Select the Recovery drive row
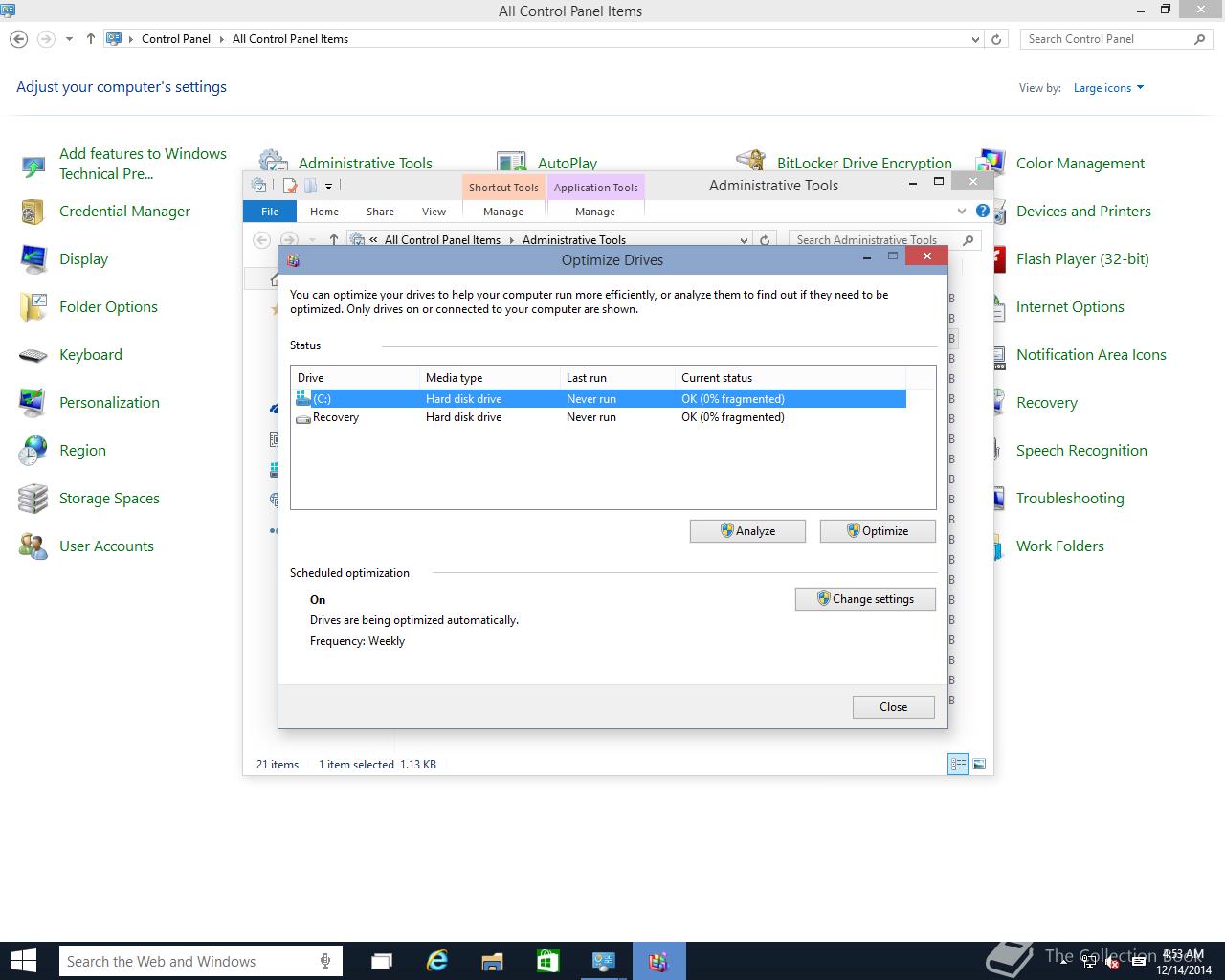 pos(599,417)
